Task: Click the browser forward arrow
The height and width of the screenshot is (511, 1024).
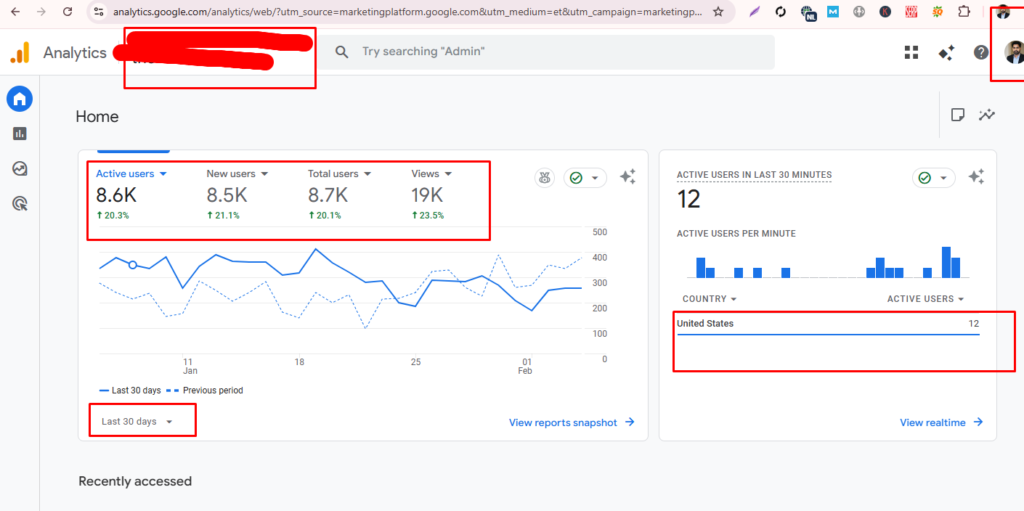Action: click(41, 12)
